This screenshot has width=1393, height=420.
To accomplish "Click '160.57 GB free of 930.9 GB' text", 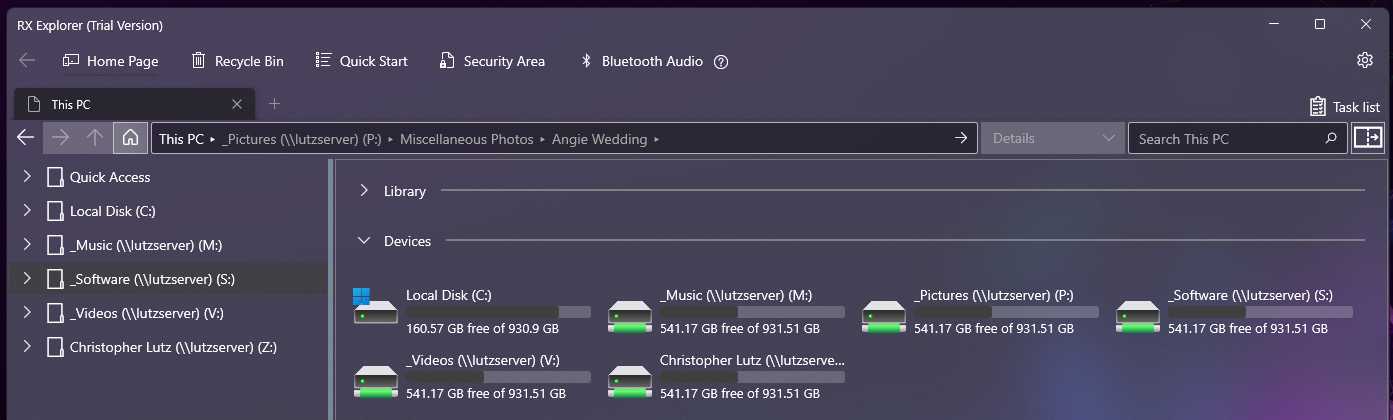I will pyautogui.click(x=482, y=328).
